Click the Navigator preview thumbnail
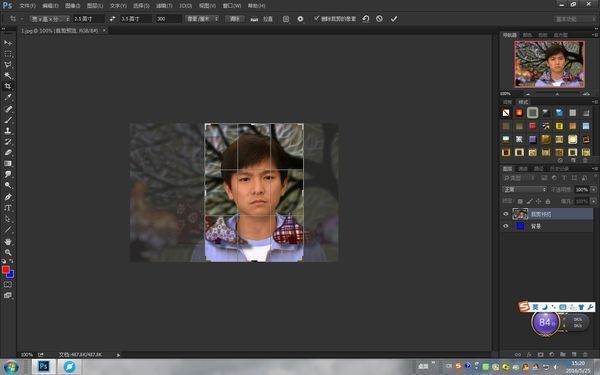600x375 pixels. [x=549, y=64]
